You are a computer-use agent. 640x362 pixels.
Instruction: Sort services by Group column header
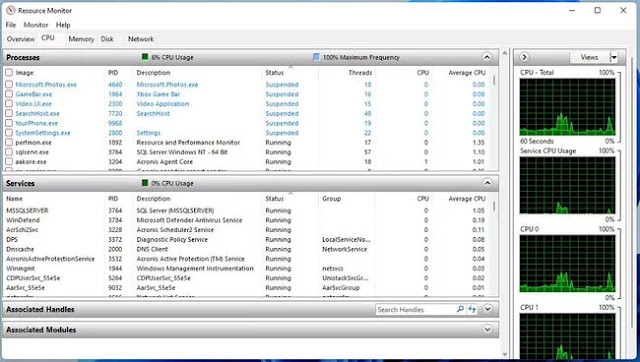pyautogui.click(x=331, y=199)
